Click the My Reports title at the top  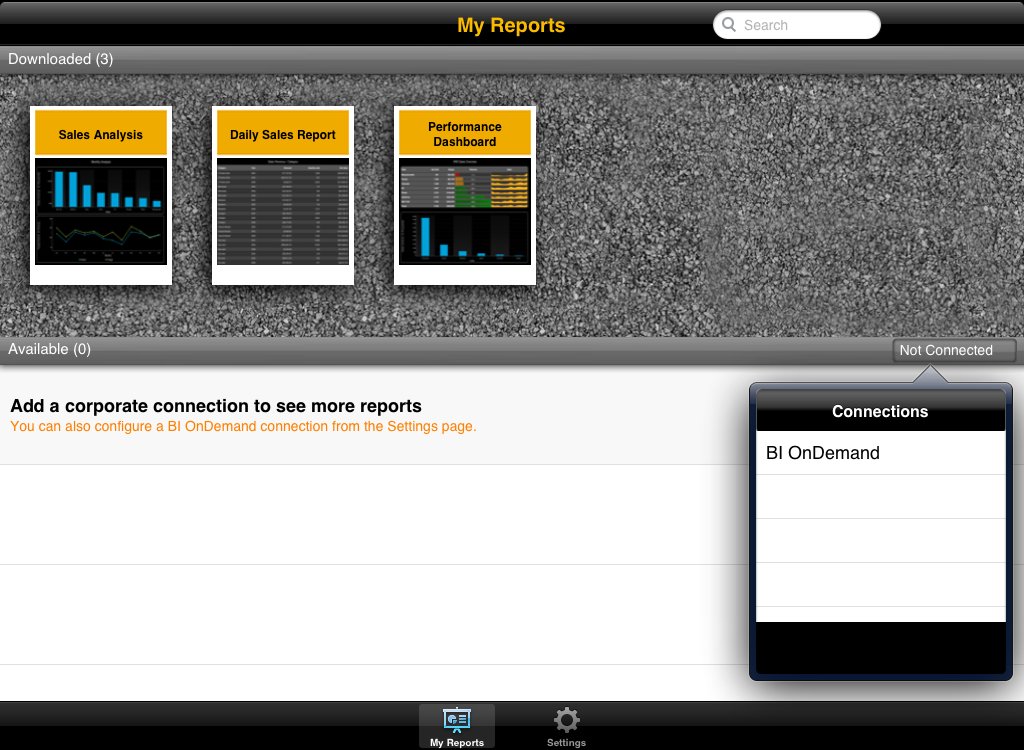[511, 25]
